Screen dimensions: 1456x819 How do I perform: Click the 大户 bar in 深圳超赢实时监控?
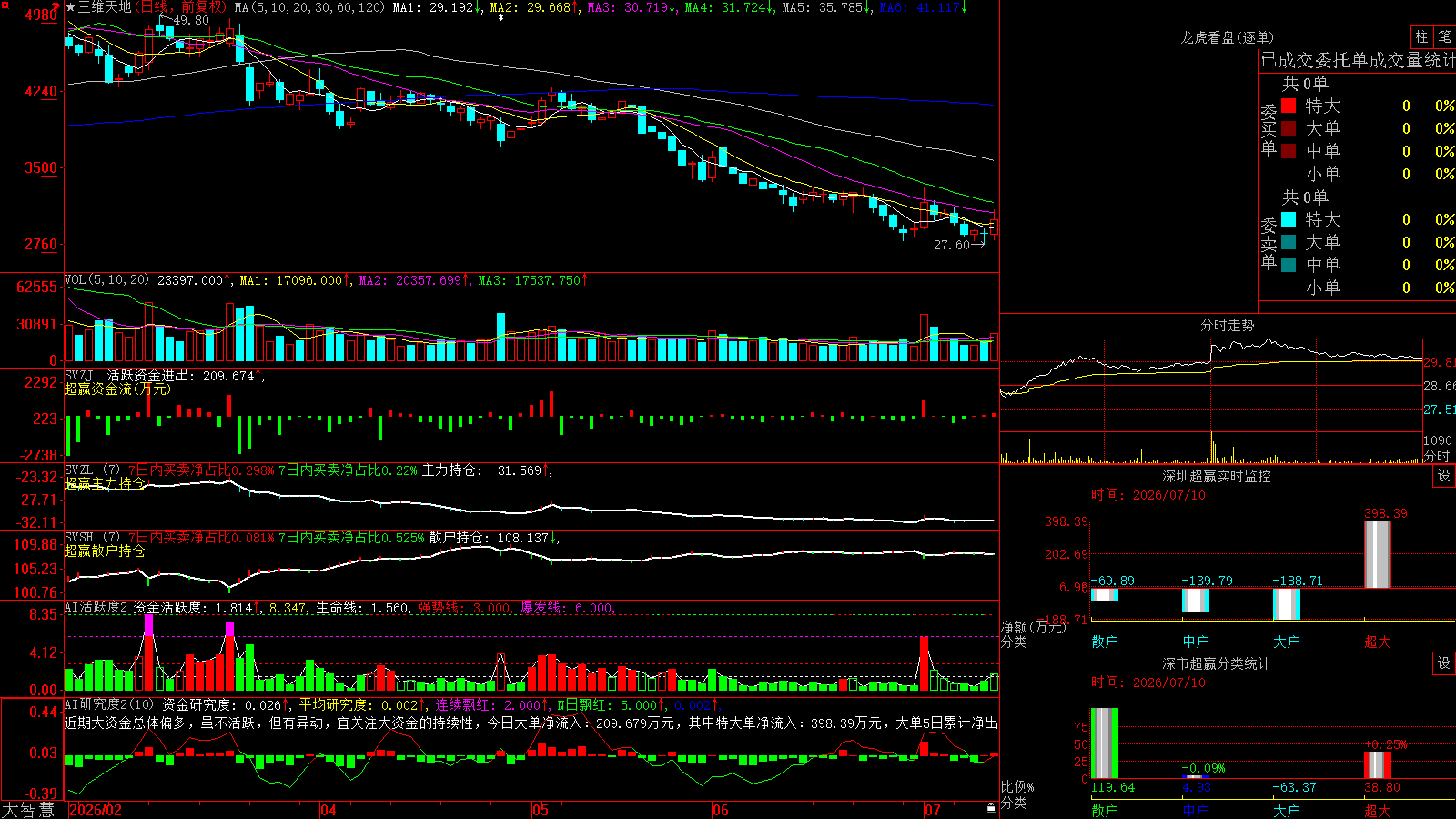tap(1287, 604)
